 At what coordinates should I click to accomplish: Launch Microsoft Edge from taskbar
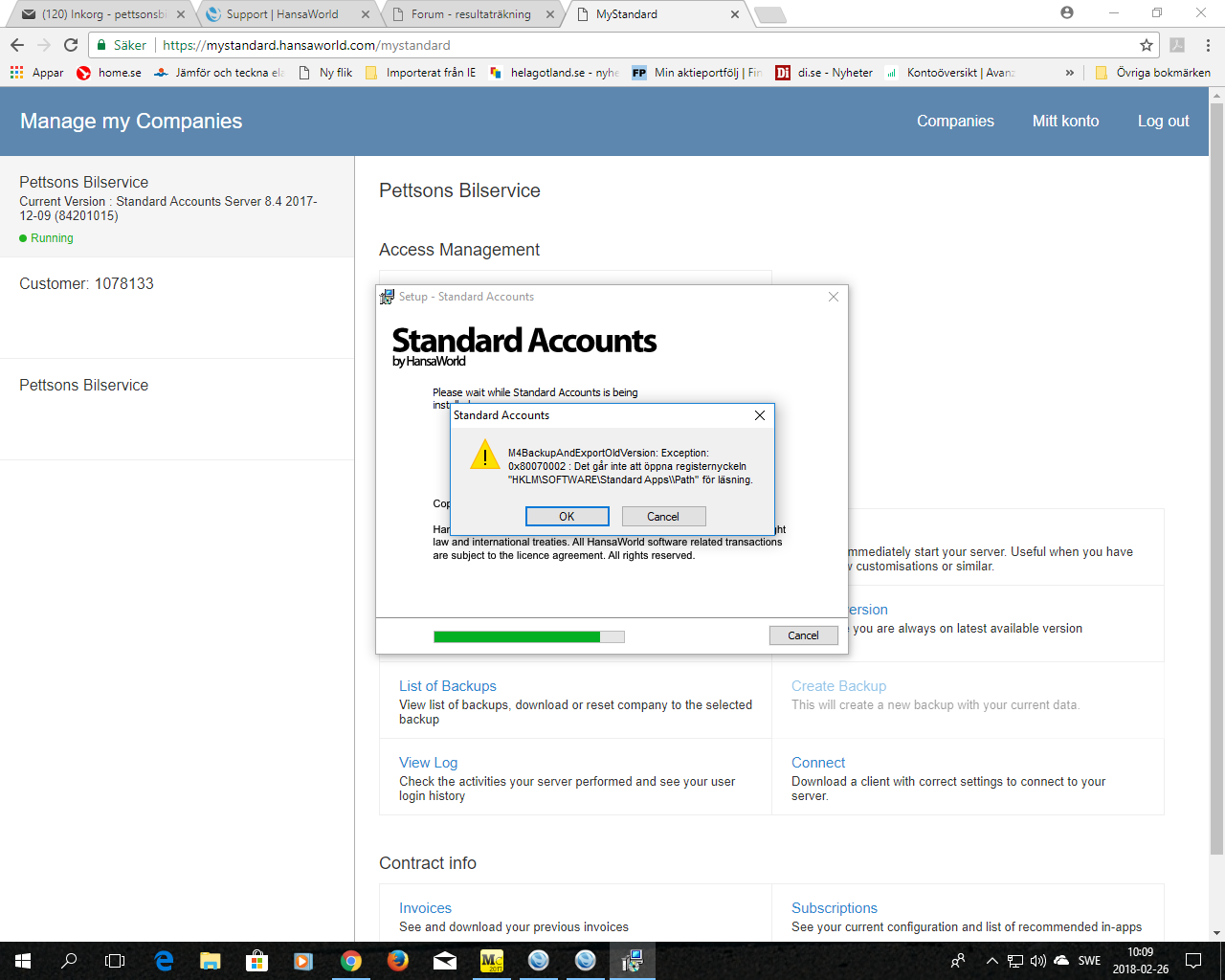point(164,961)
